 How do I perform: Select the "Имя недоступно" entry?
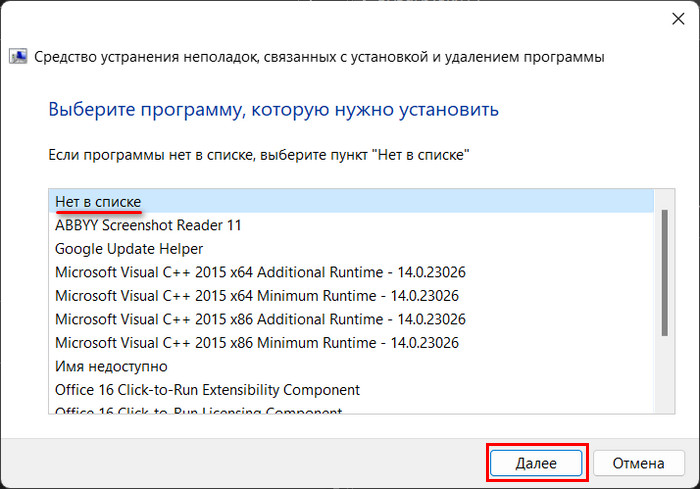(x=351, y=366)
